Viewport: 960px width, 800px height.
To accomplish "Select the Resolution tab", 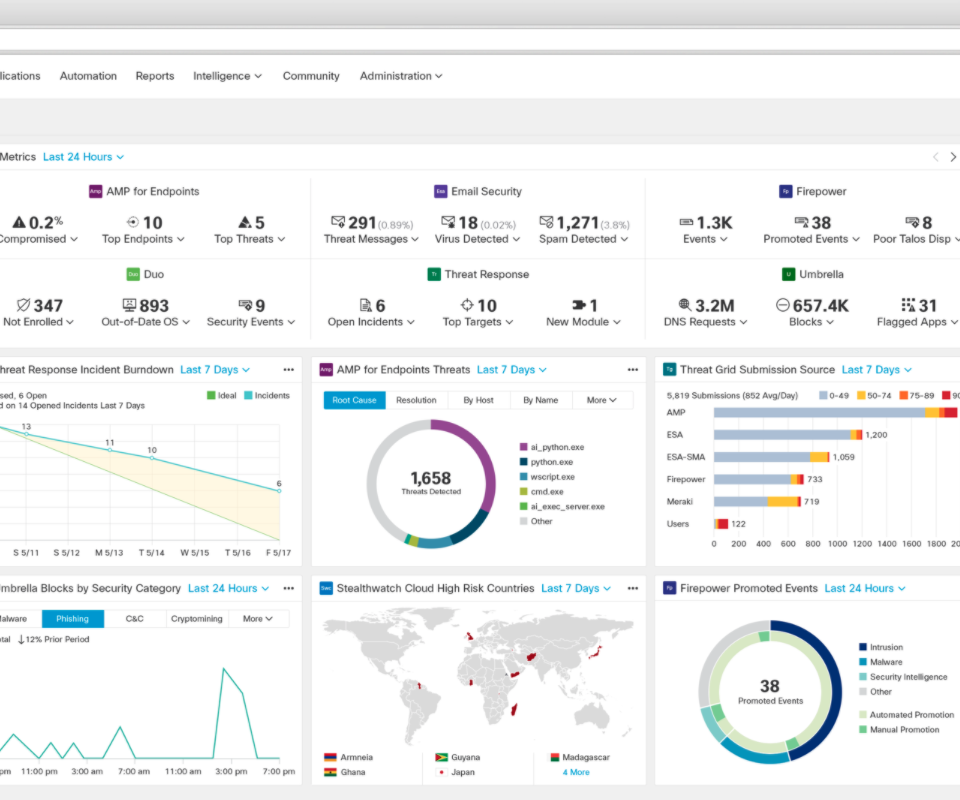I will (416, 400).
